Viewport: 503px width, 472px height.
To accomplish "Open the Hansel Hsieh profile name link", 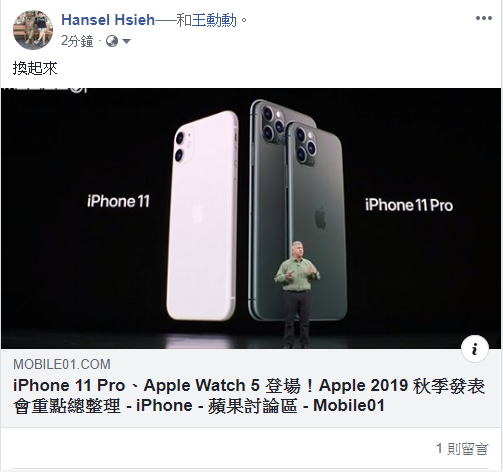I will (x=108, y=20).
